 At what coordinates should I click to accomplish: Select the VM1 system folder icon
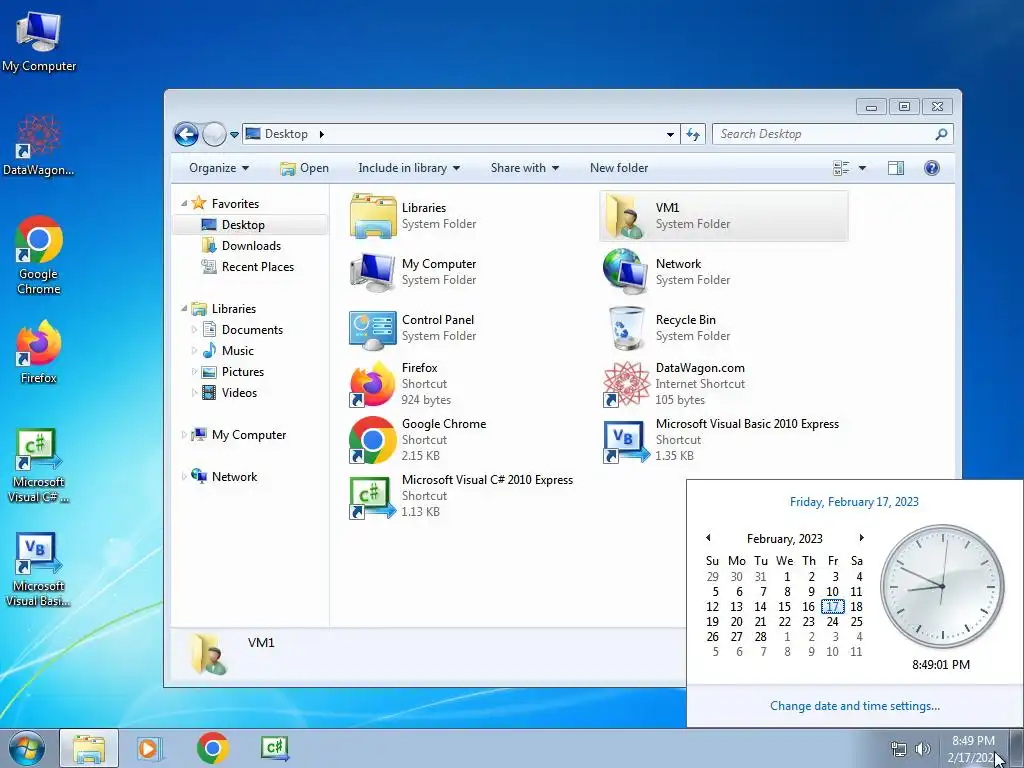coord(626,216)
